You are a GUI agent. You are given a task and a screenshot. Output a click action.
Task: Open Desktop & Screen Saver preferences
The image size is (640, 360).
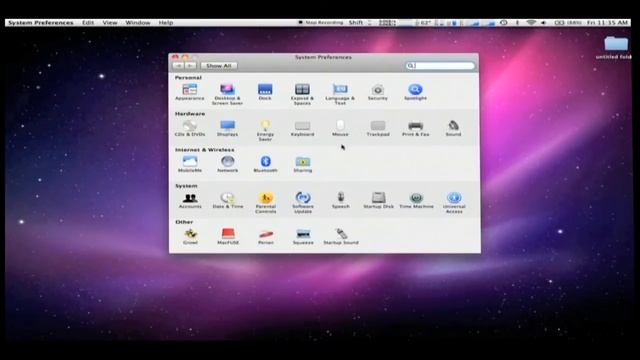pyautogui.click(x=227, y=94)
